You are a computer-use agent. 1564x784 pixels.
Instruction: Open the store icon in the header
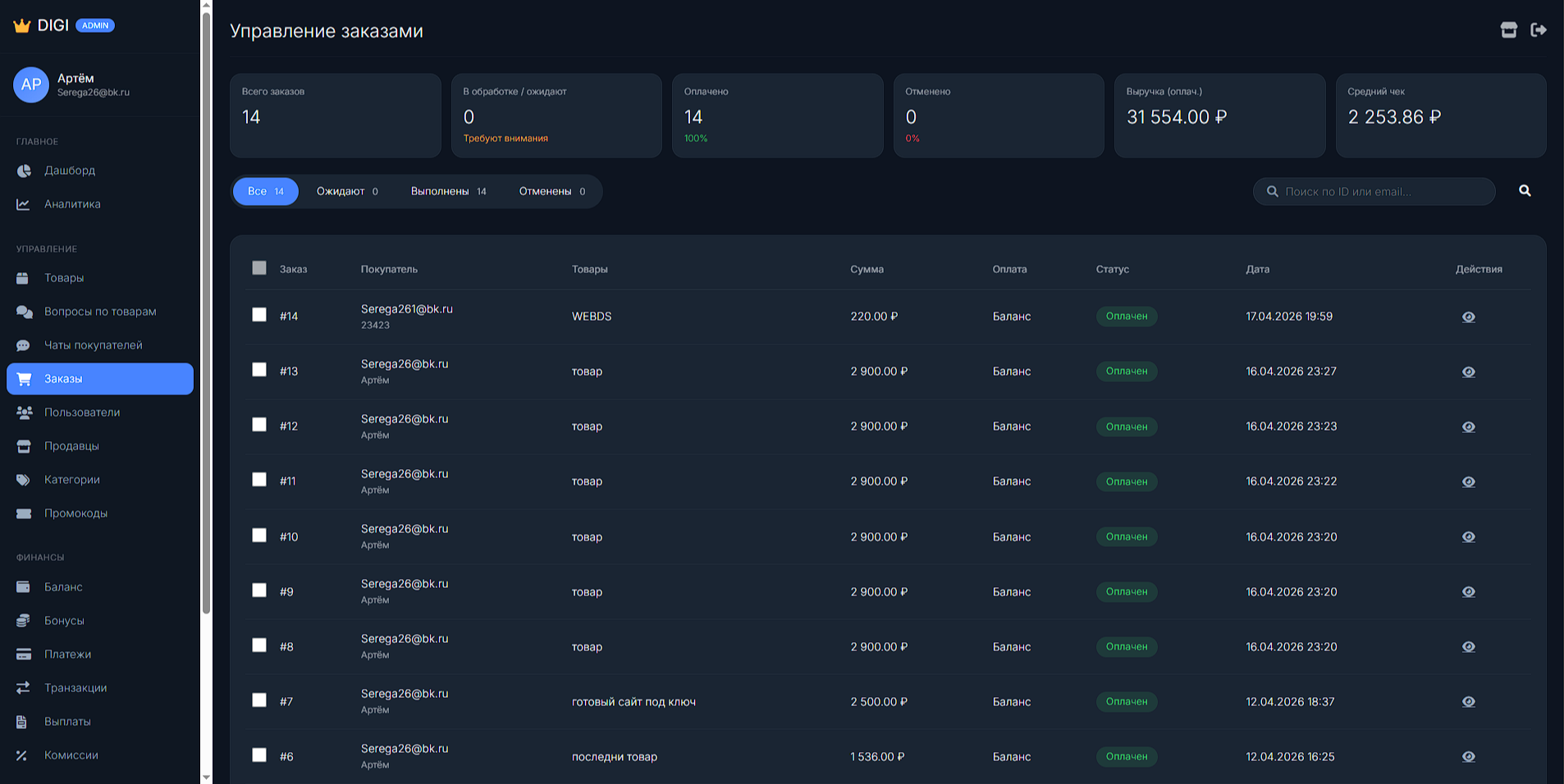point(1508,30)
